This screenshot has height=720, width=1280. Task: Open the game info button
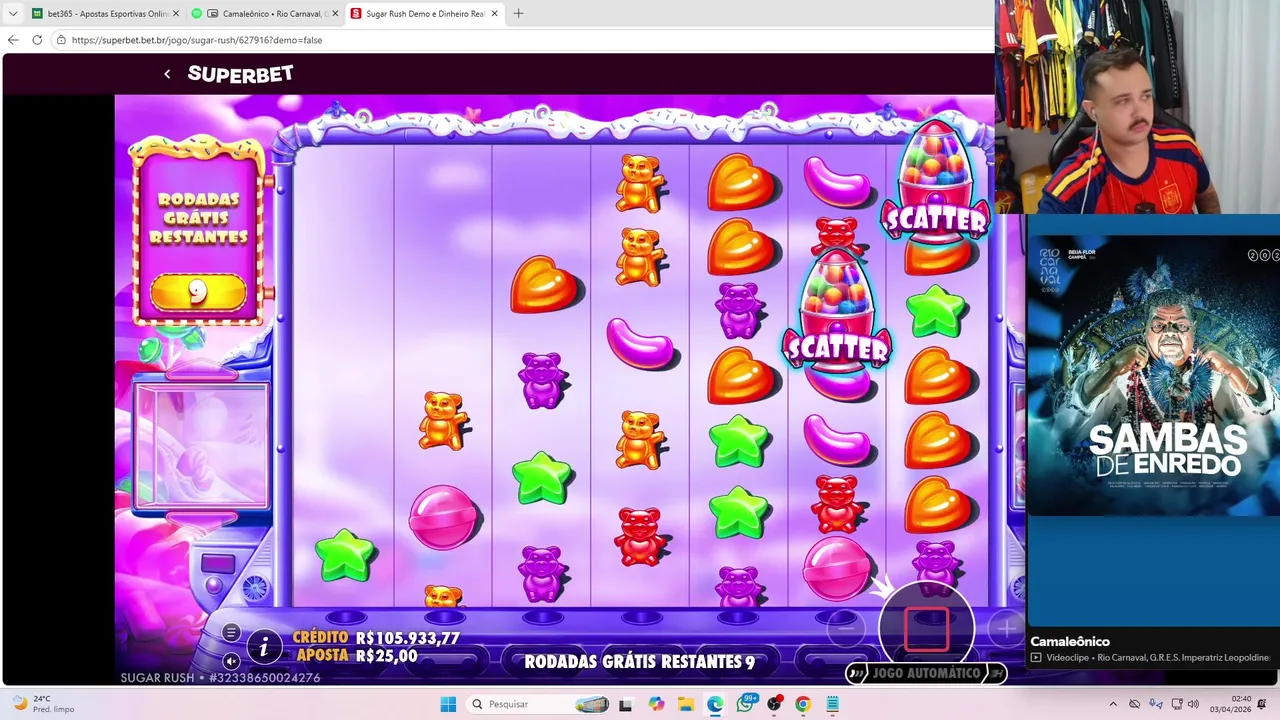pos(264,647)
